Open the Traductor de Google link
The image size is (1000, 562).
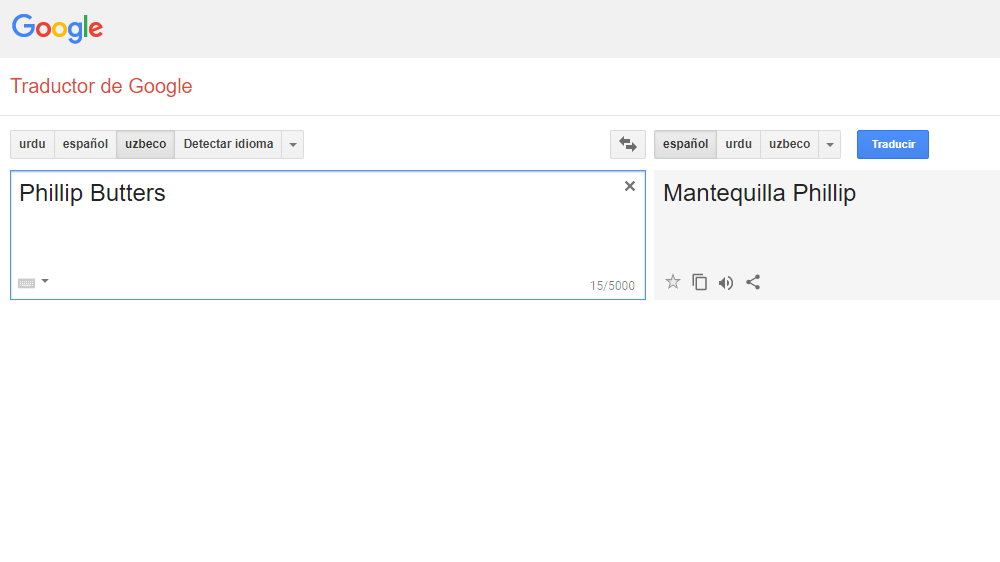101,86
